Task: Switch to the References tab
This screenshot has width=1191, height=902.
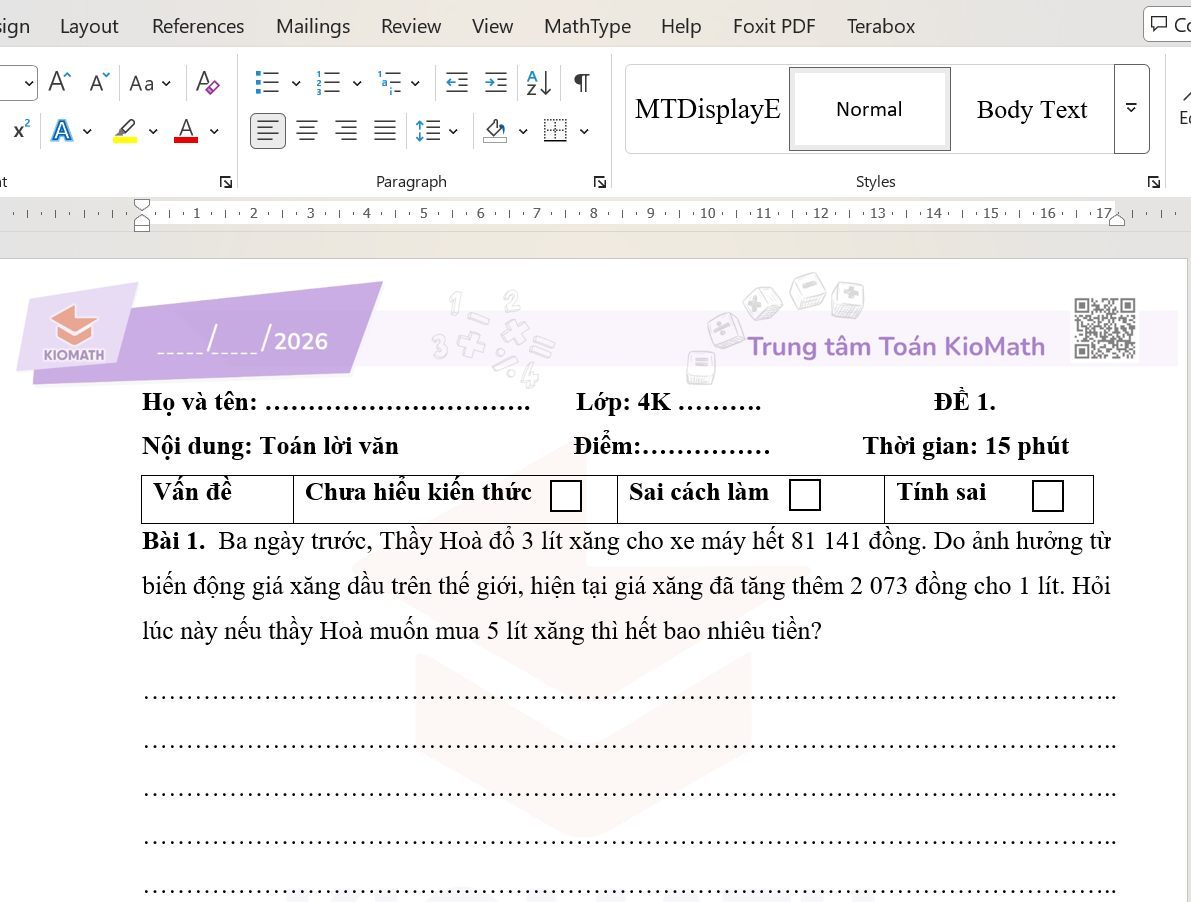Action: coord(198,26)
